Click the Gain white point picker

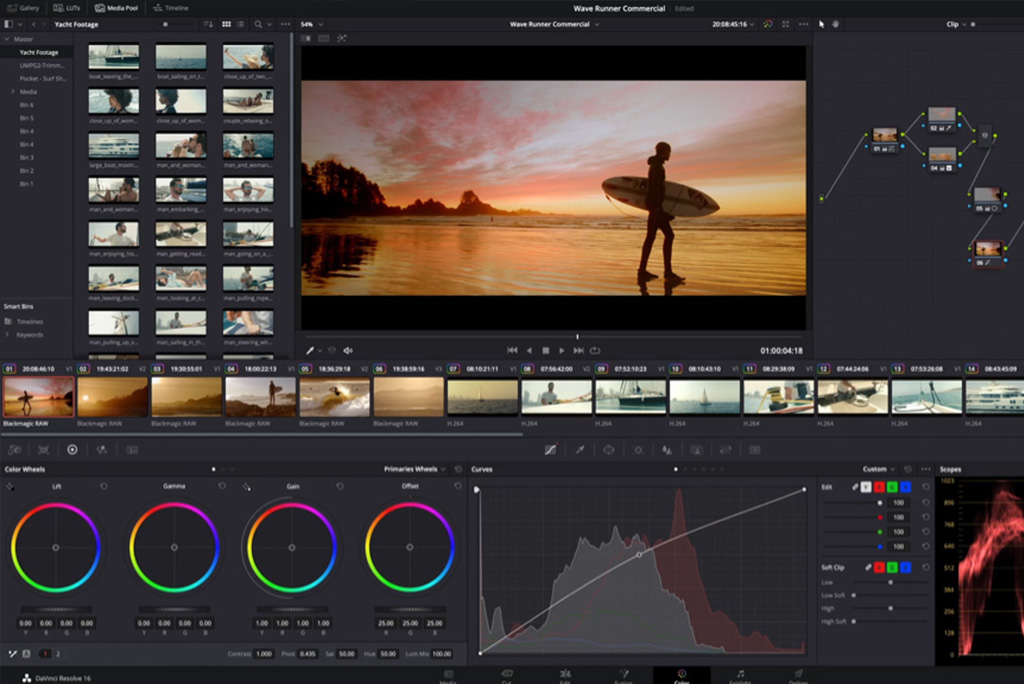(x=246, y=487)
